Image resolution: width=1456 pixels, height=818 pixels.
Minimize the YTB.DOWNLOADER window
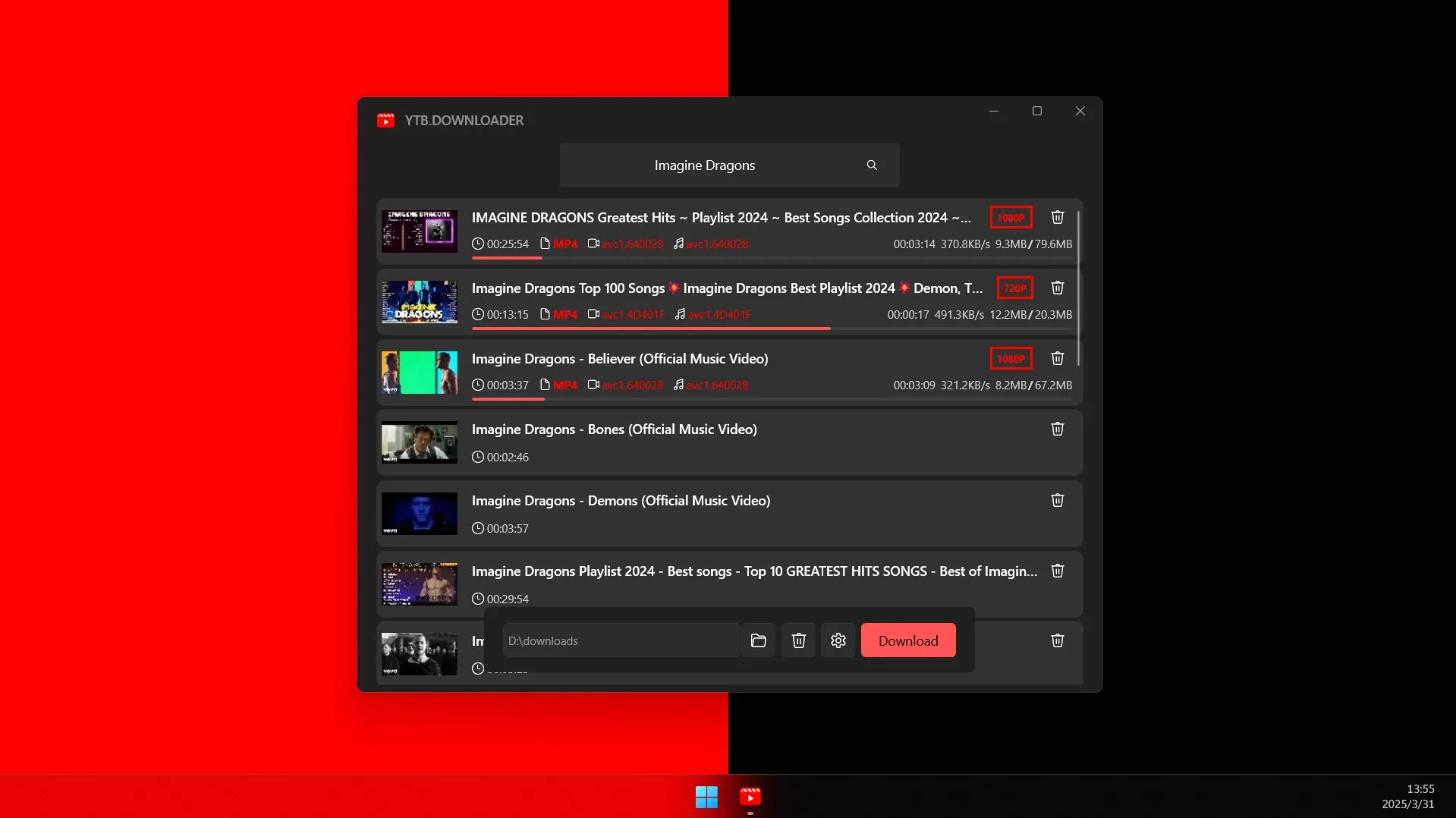(994, 111)
